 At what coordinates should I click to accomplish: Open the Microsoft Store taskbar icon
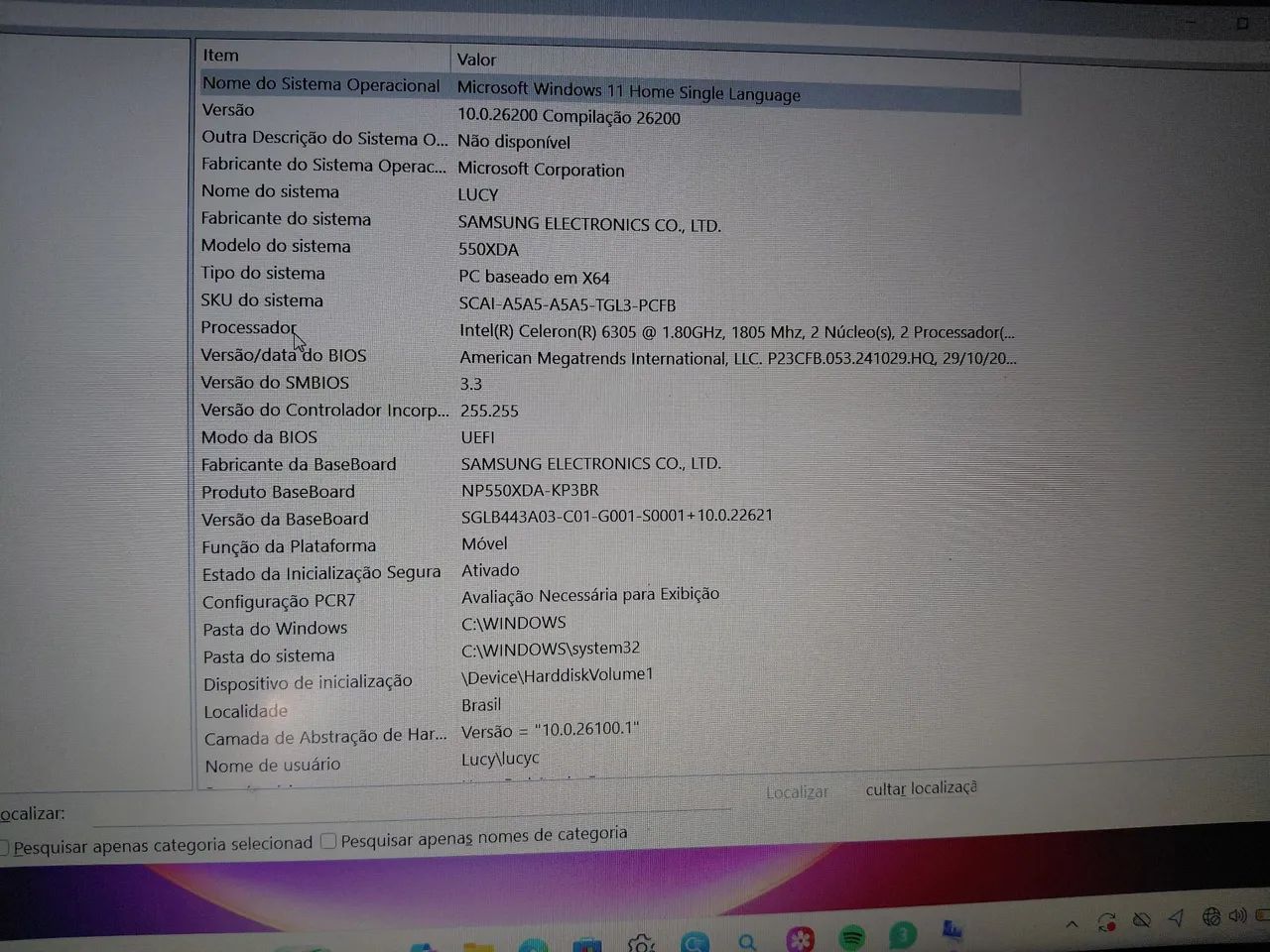[x=587, y=945]
